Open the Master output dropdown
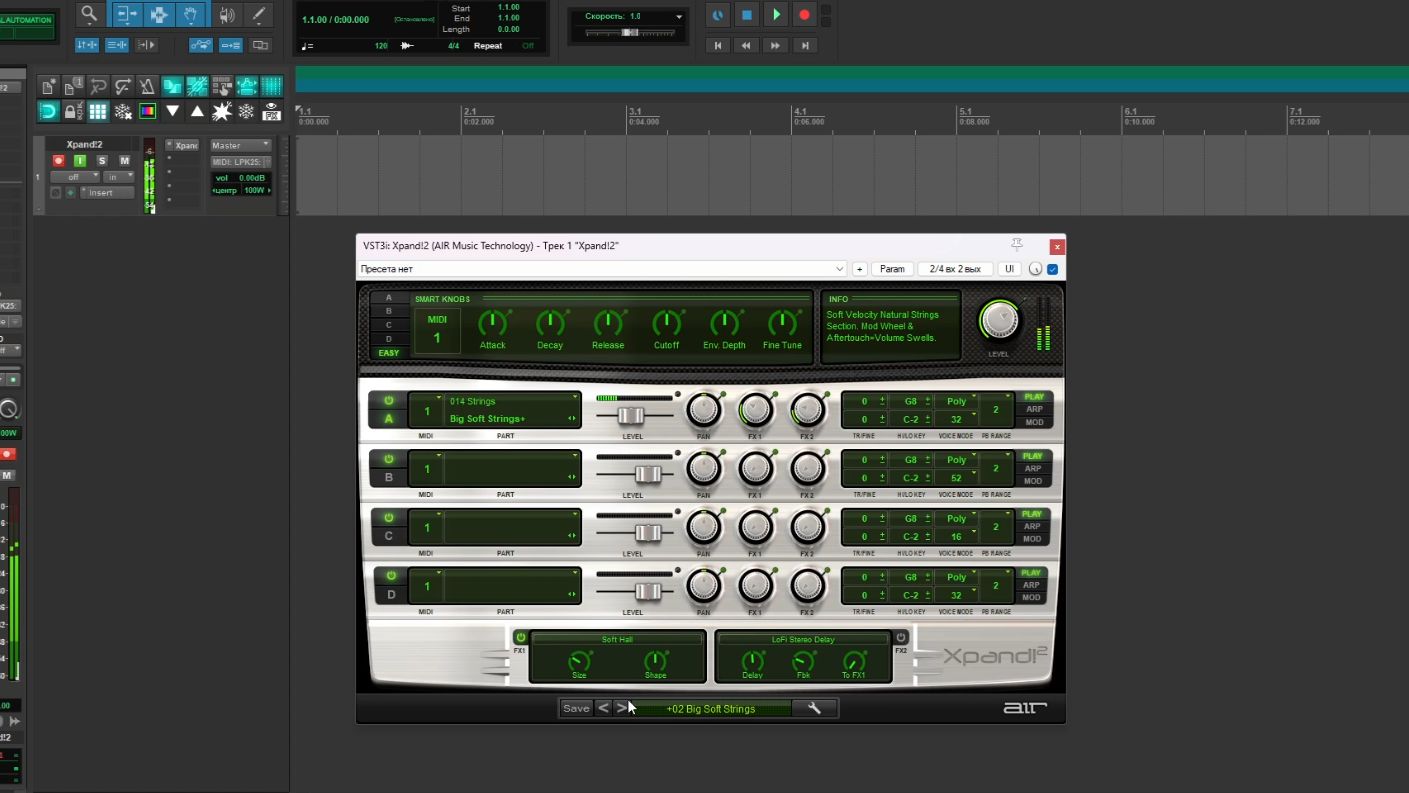This screenshot has height=793, width=1409. click(240, 145)
